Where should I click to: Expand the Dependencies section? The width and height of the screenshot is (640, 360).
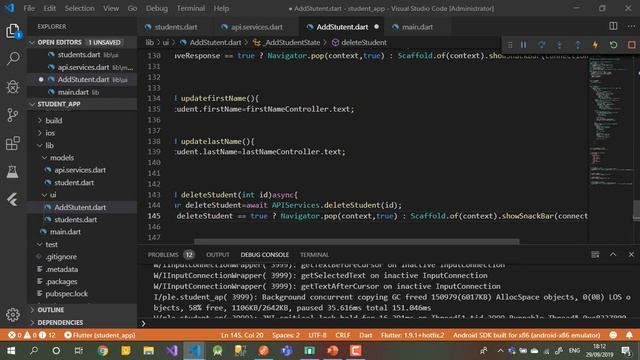click(60, 322)
